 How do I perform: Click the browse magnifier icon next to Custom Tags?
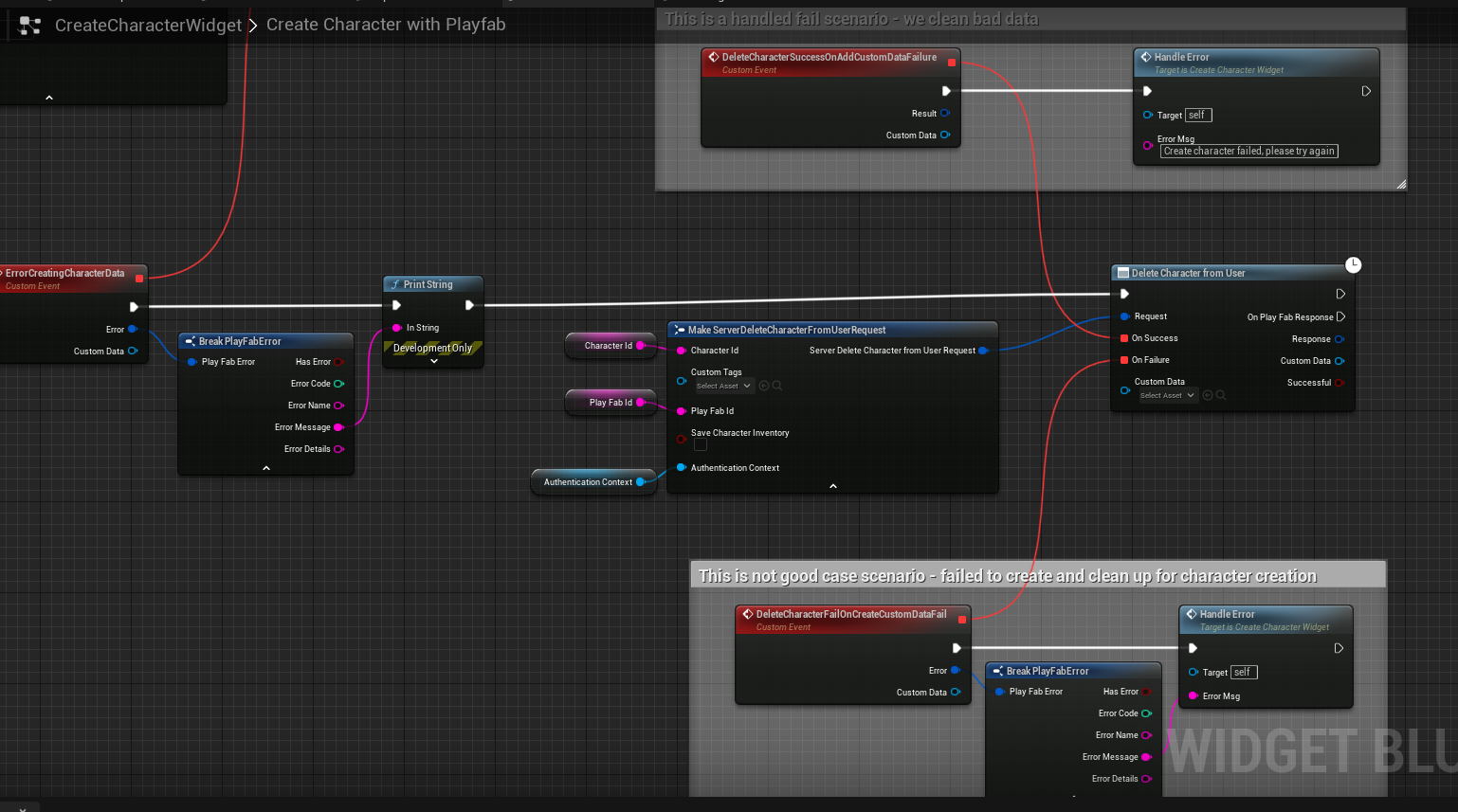tap(777, 386)
